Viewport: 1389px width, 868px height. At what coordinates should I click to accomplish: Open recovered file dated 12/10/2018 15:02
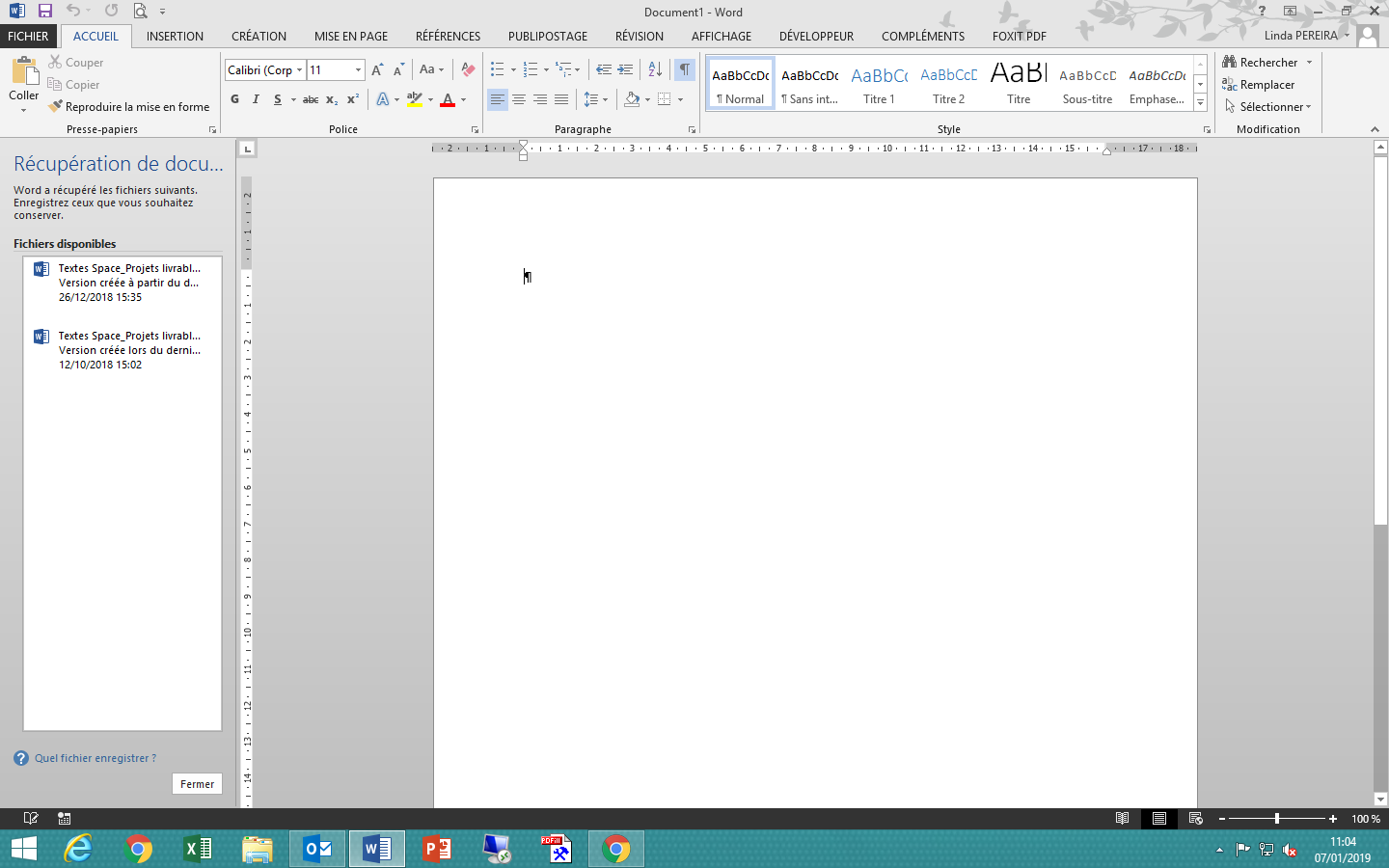pos(123,350)
